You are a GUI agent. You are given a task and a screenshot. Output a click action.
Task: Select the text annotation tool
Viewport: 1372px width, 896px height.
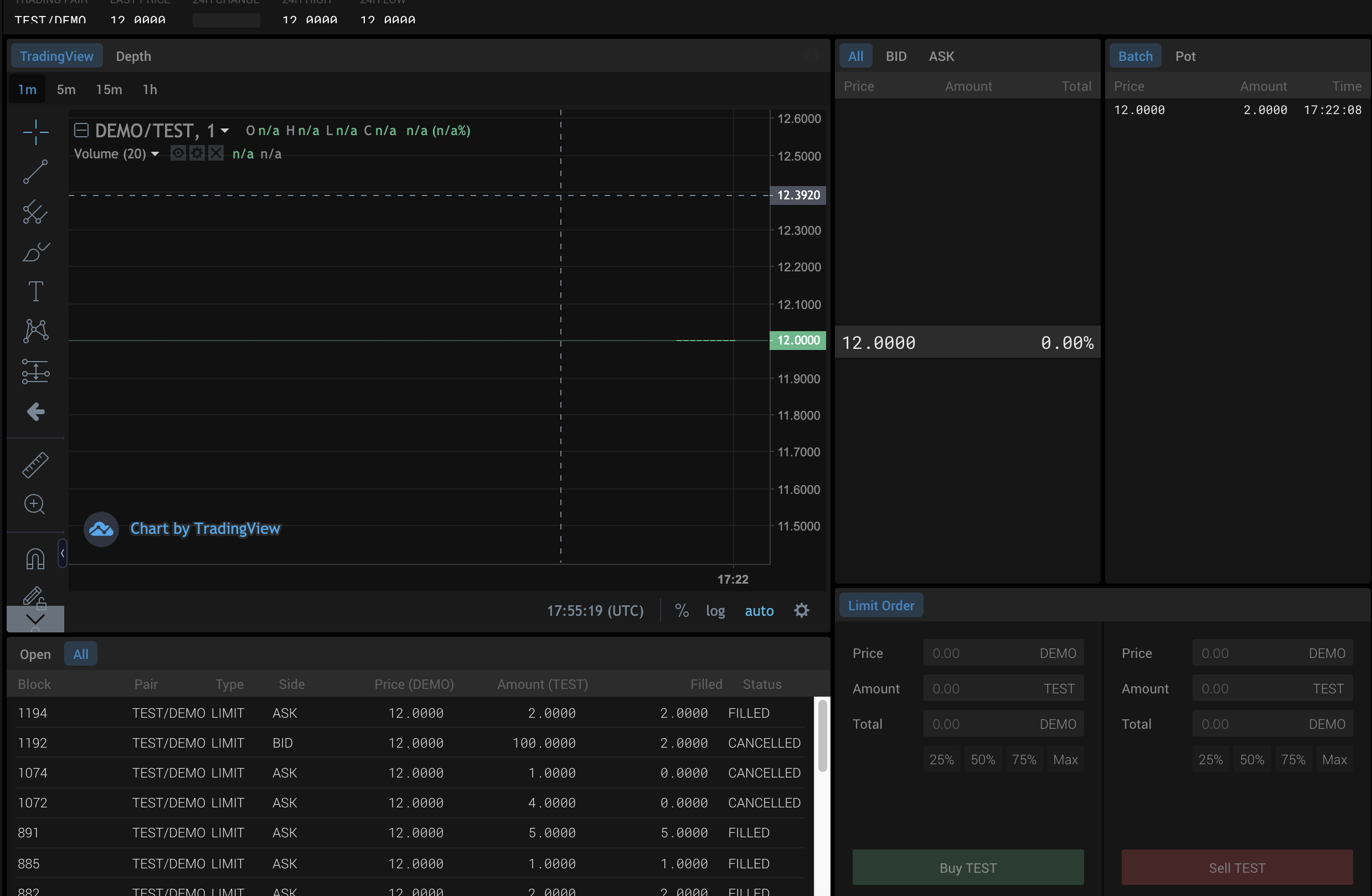coord(35,291)
